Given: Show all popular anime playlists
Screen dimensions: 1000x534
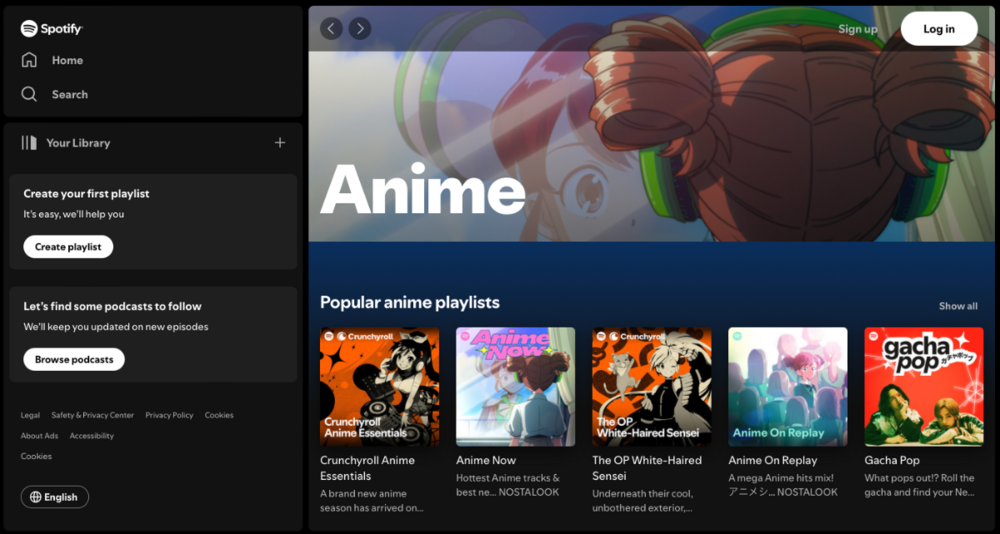Looking at the screenshot, I should pyautogui.click(x=958, y=306).
